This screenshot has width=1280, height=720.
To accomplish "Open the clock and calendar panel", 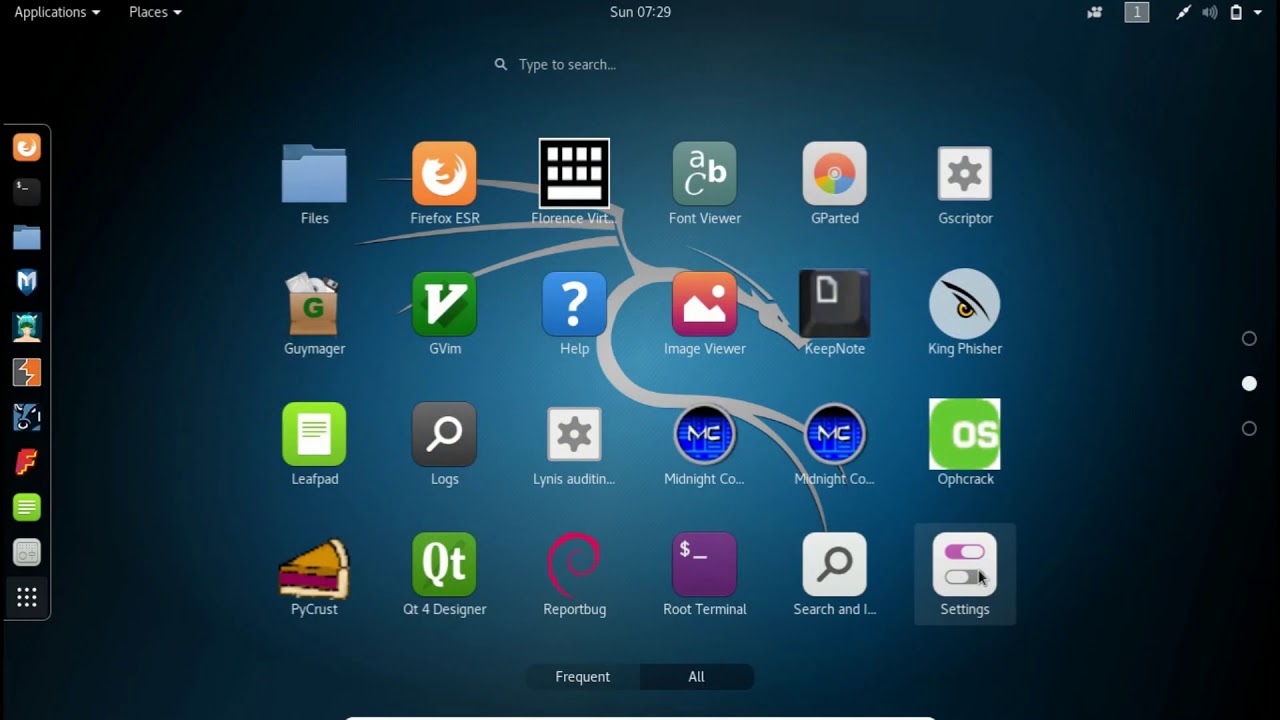I will click(x=640, y=12).
